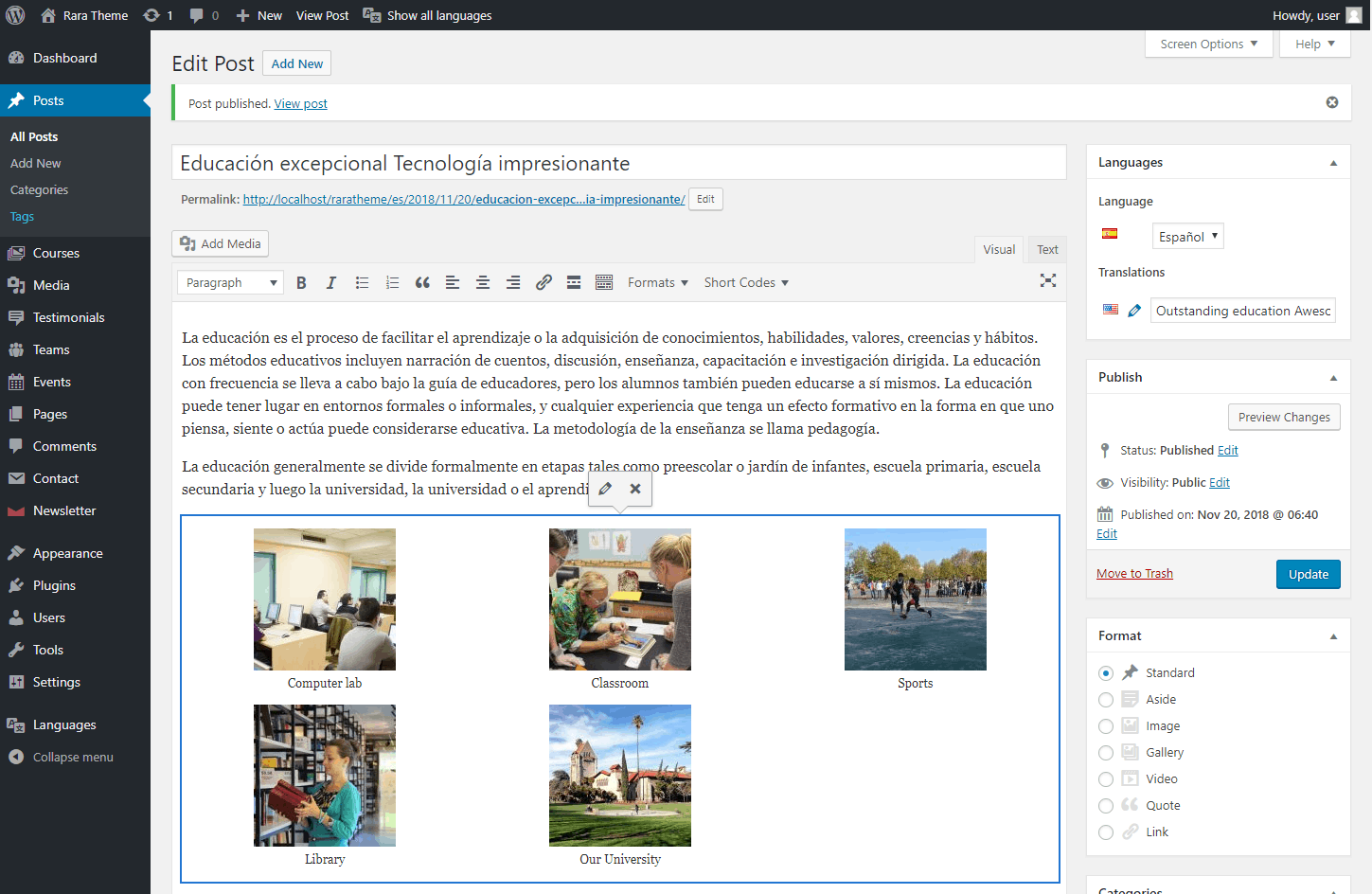Click the Sports gallery thumbnail
This screenshot has width=1372, height=894.
[x=915, y=599]
